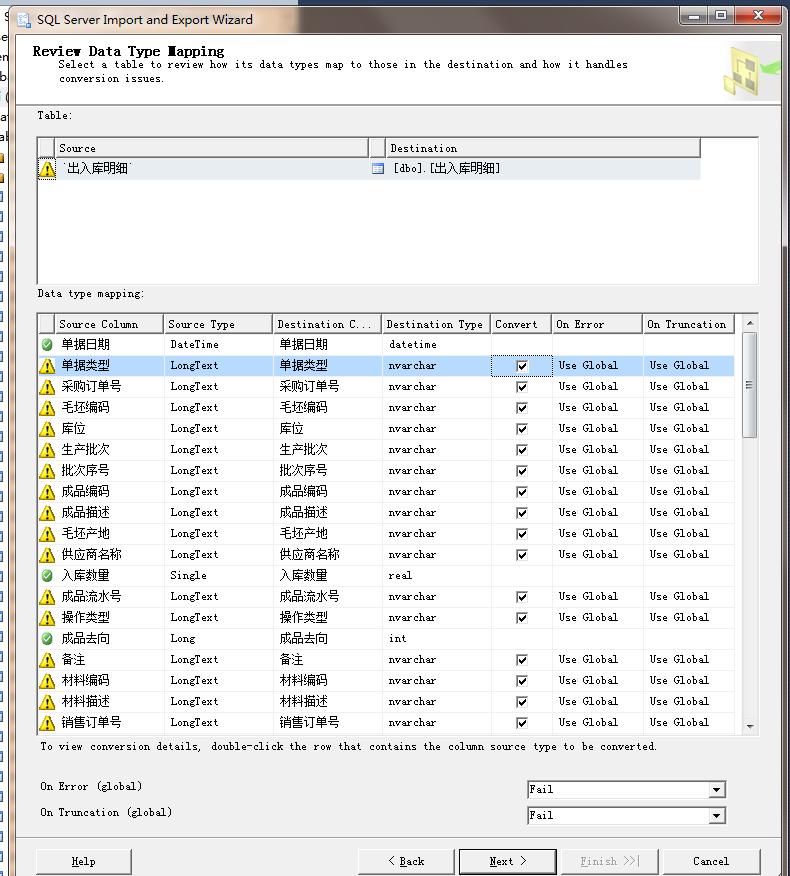Toggle Convert checkbox for 库位 row
This screenshot has height=876, width=790.
(521, 429)
